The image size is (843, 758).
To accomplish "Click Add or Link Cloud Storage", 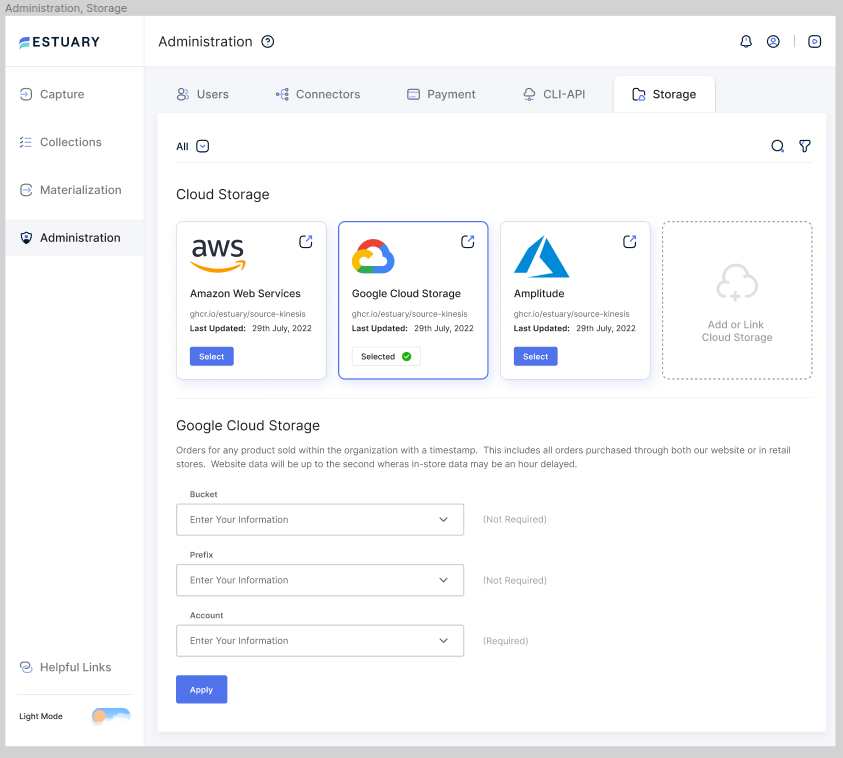I will point(737,300).
